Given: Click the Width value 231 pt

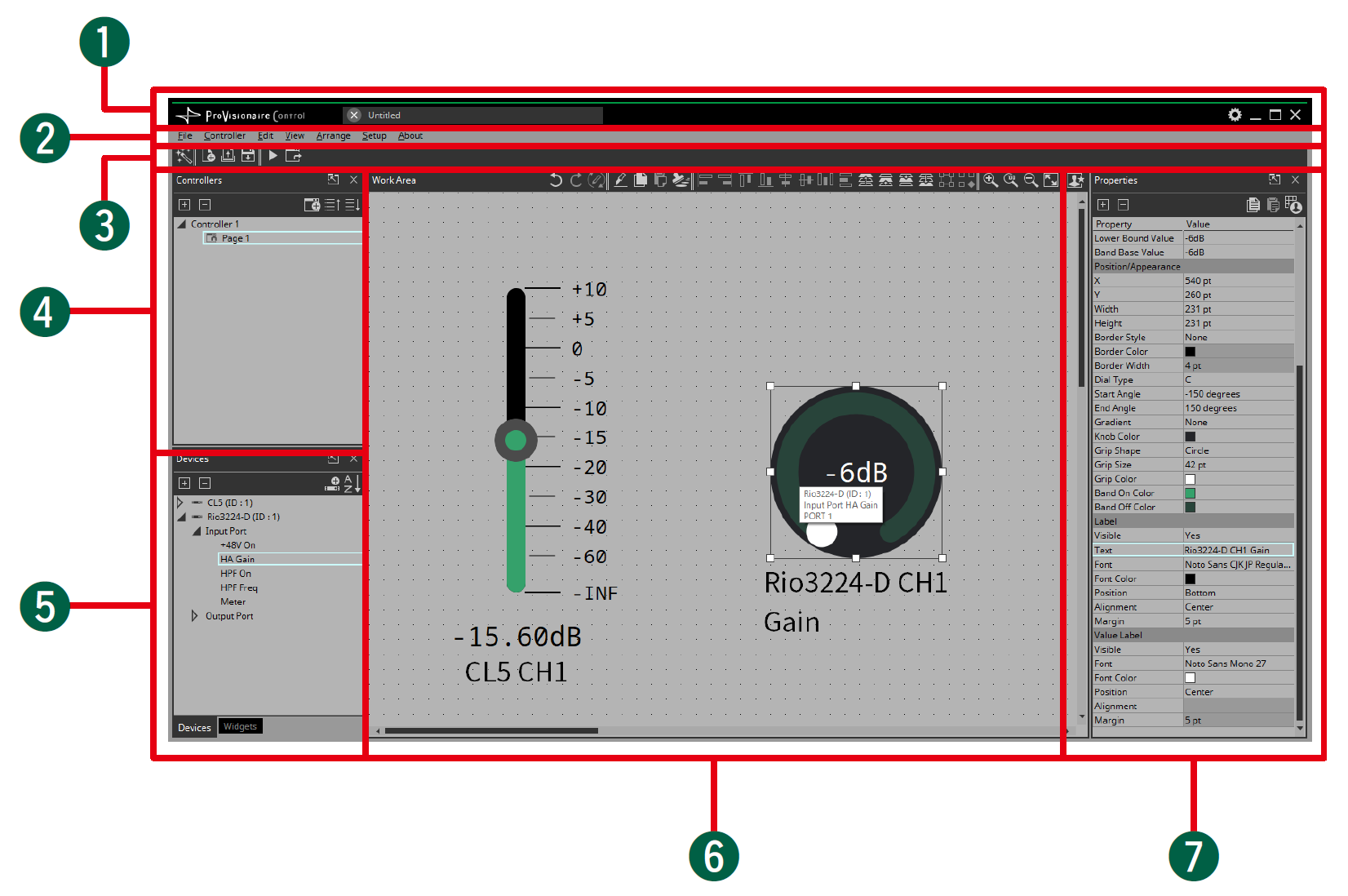Looking at the screenshot, I should point(1238,309).
